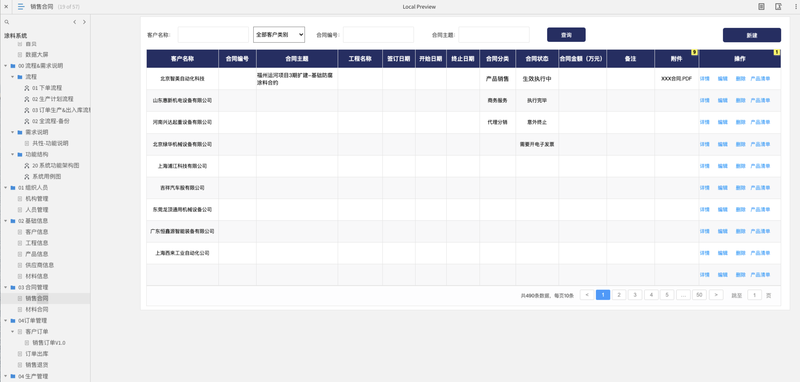
Task: Click the pagination ellipsis button
Action: [683, 295]
